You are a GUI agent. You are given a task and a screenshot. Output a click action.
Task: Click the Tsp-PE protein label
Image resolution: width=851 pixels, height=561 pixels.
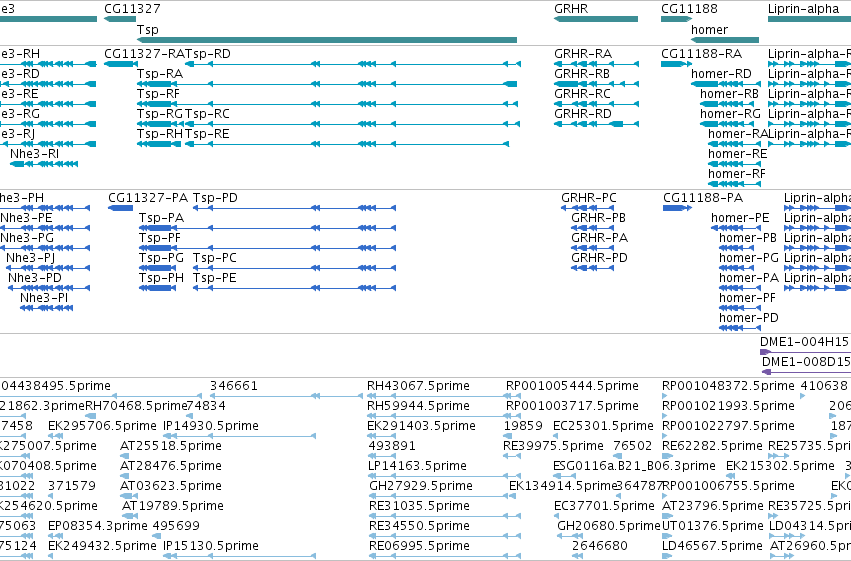214,278
